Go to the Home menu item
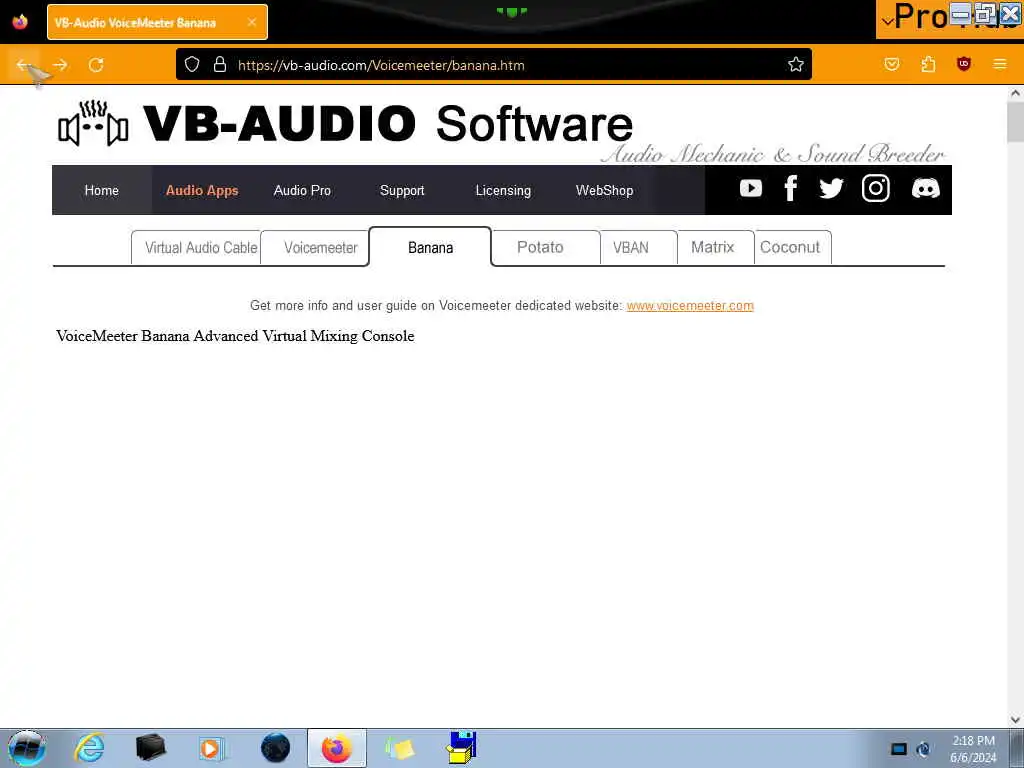The width and height of the screenshot is (1024, 768). click(x=101, y=190)
